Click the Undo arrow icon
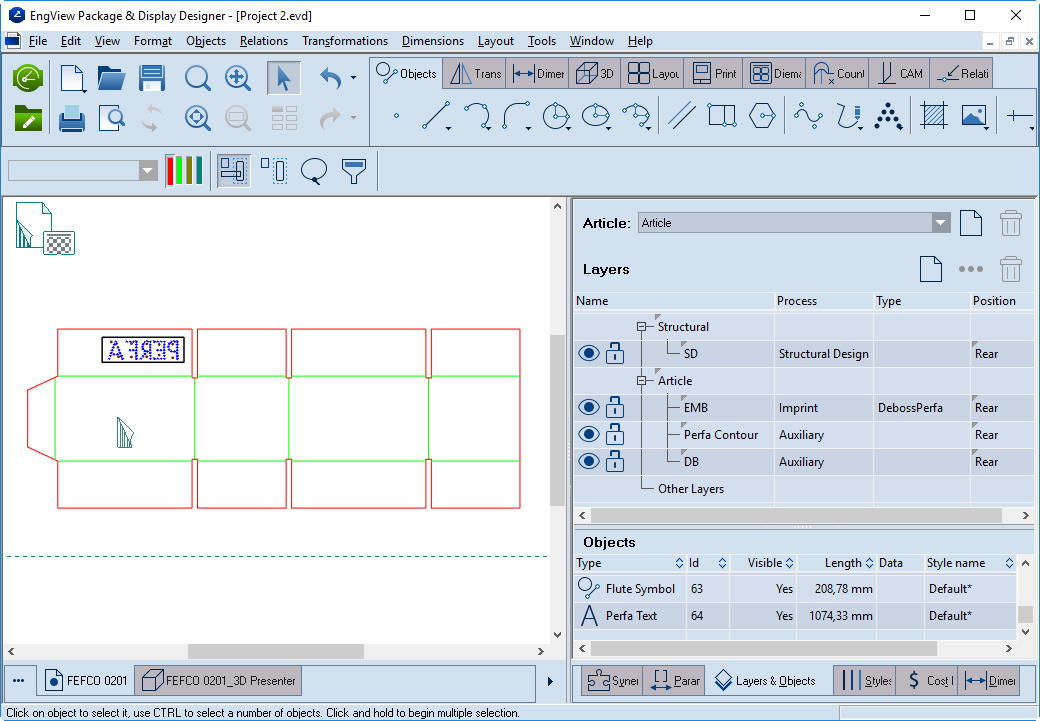 331,78
